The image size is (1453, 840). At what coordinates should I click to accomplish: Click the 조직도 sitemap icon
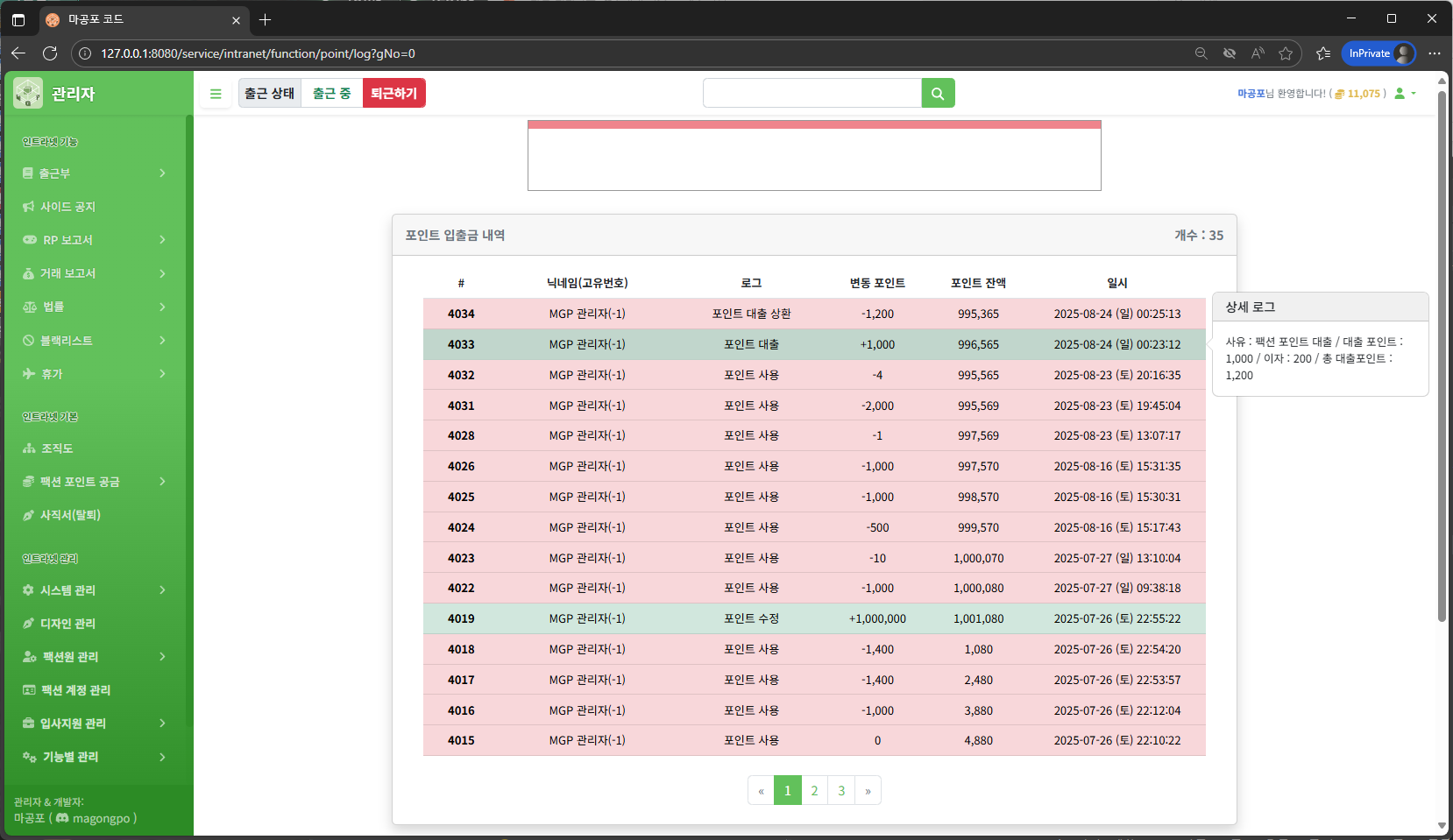[x=29, y=448]
